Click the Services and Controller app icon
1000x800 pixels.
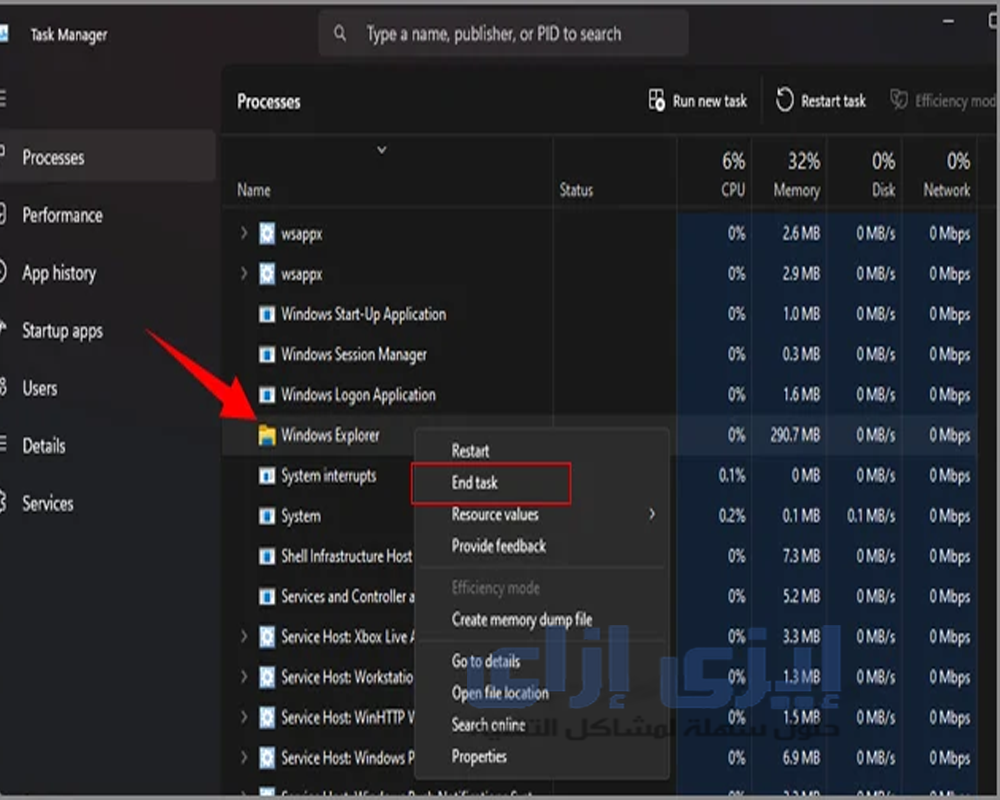point(267,596)
